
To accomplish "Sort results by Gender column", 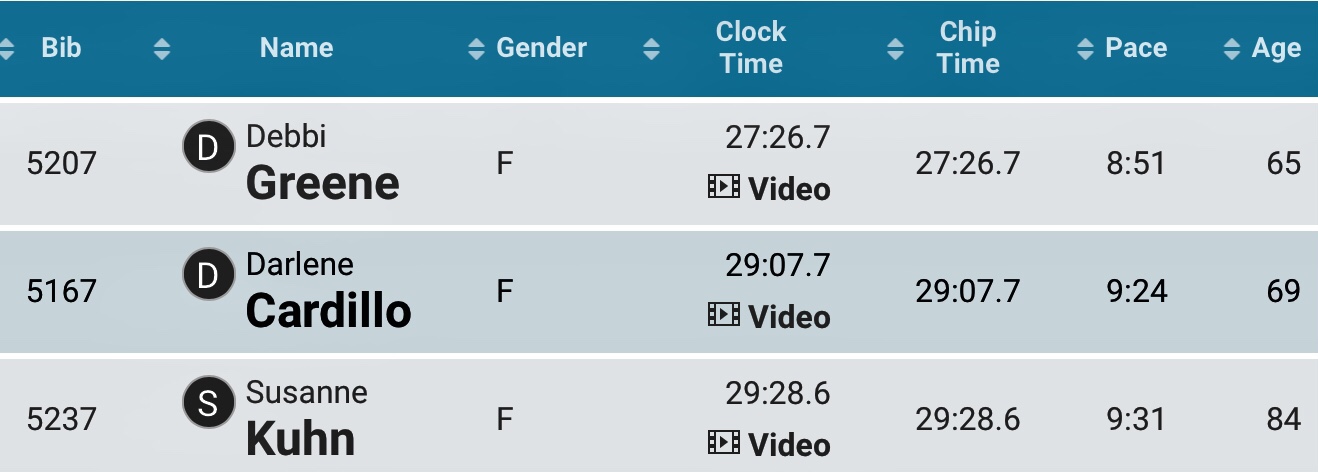I will click(541, 48).
